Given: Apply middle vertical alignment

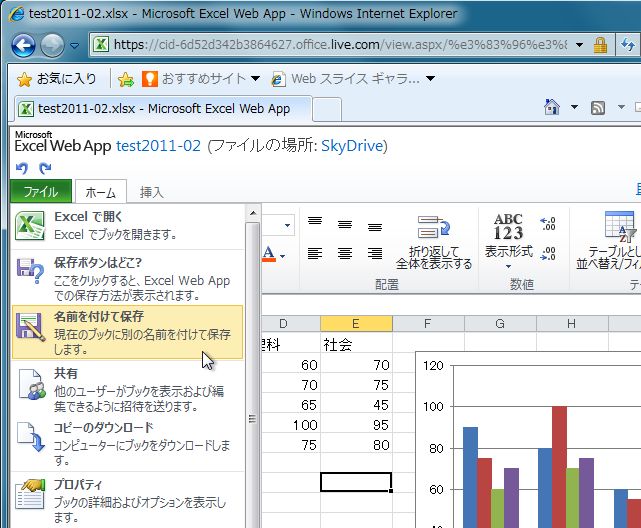Looking at the screenshot, I should coord(345,224).
